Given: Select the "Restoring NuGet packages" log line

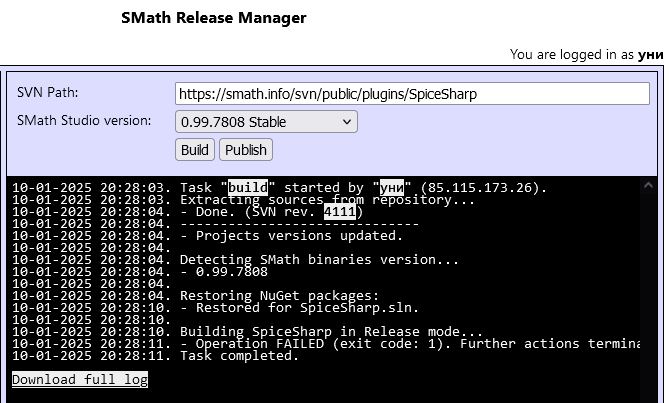Looking at the screenshot, I should click(x=279, y=296).
